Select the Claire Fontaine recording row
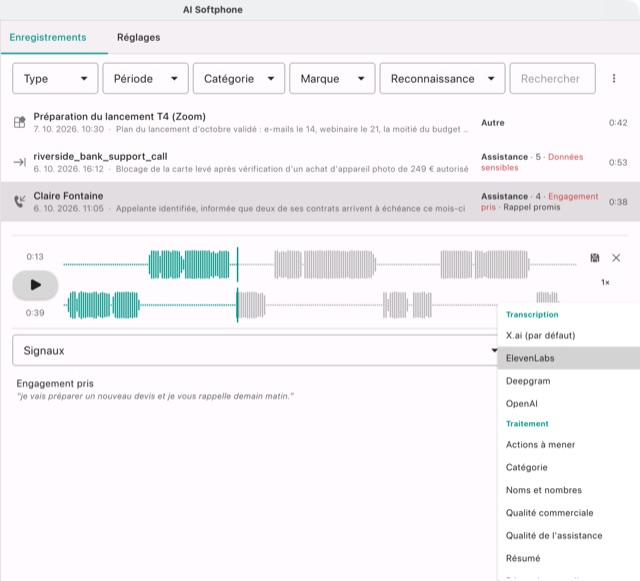The image size is (640, 581). [320, 202]
